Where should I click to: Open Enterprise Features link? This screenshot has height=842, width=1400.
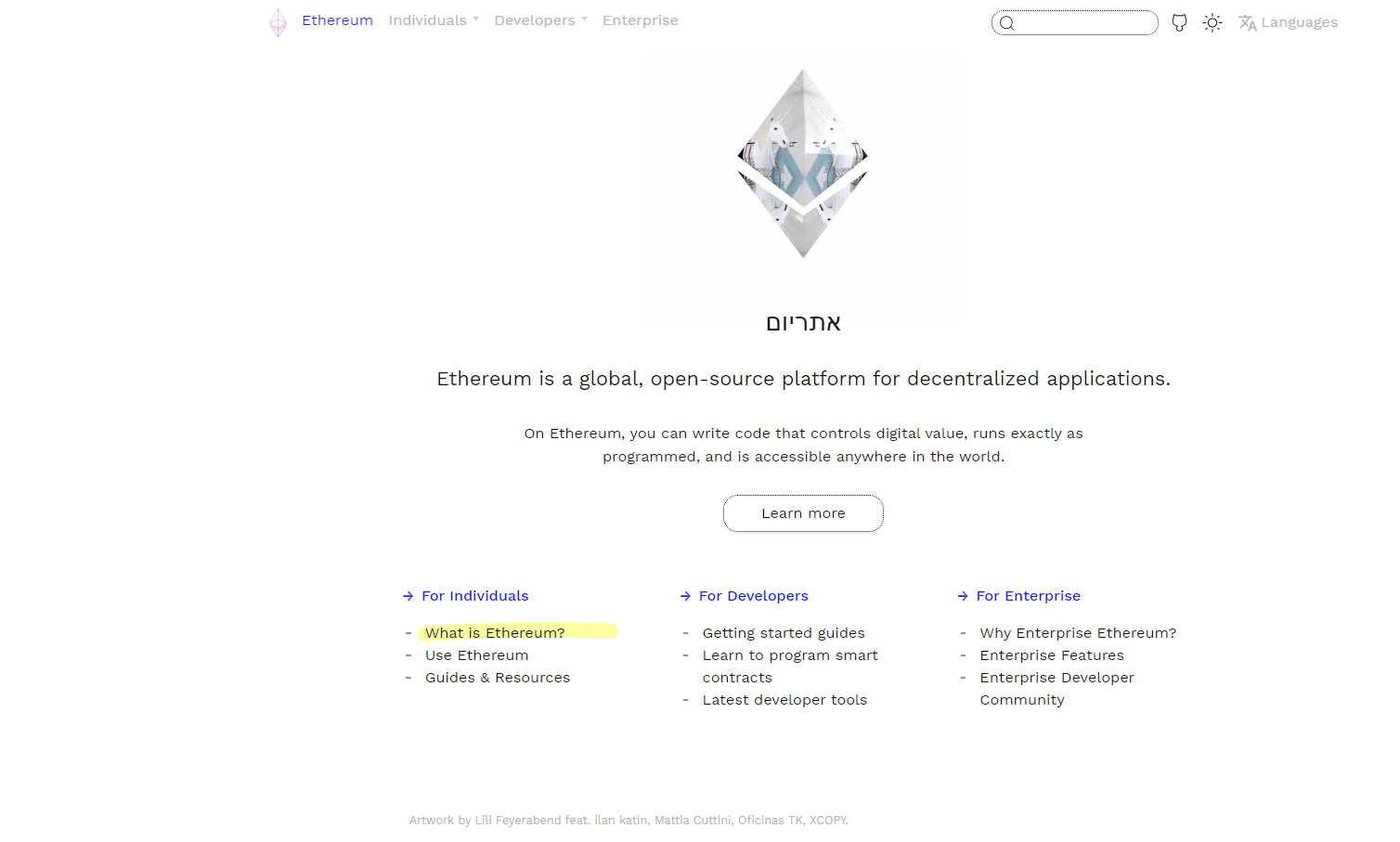1052,655
